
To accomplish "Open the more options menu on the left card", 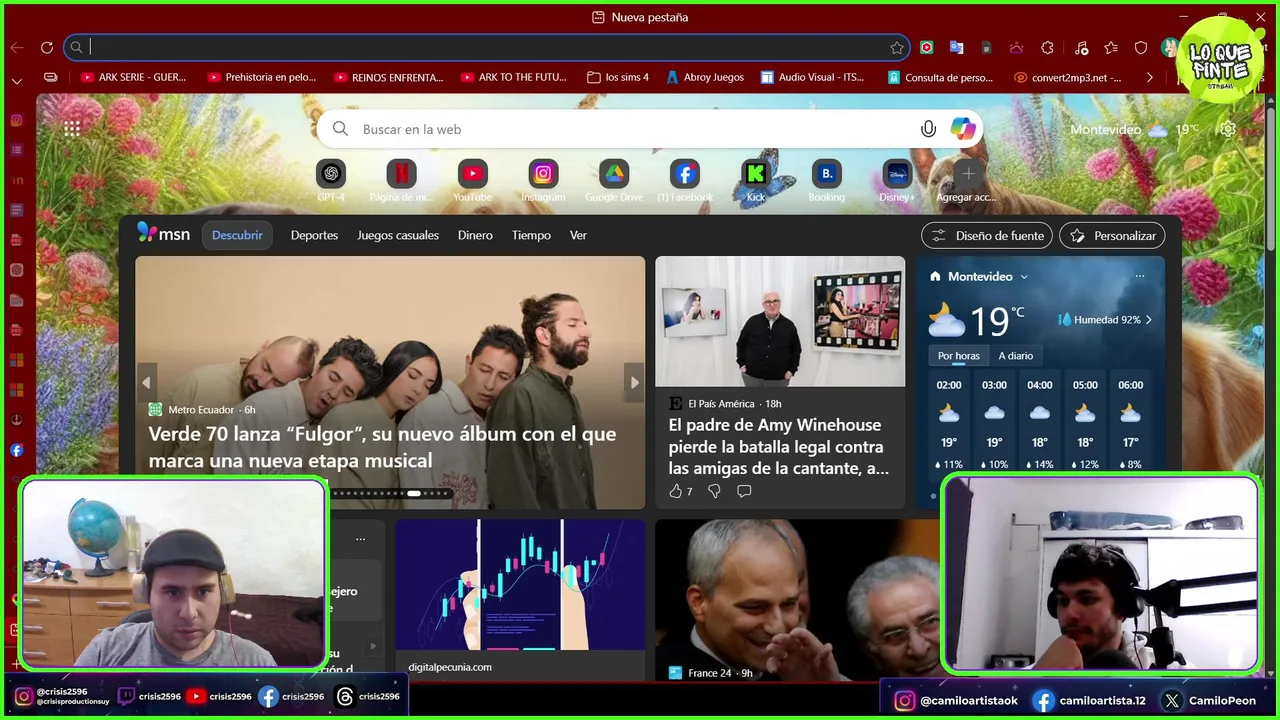I will point(360,538).
